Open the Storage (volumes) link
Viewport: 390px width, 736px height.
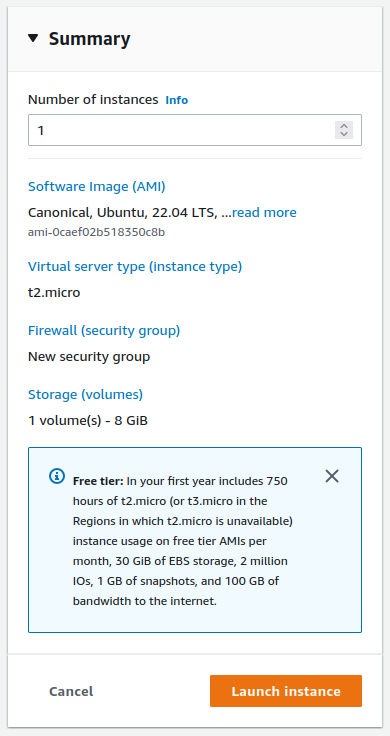85,394
